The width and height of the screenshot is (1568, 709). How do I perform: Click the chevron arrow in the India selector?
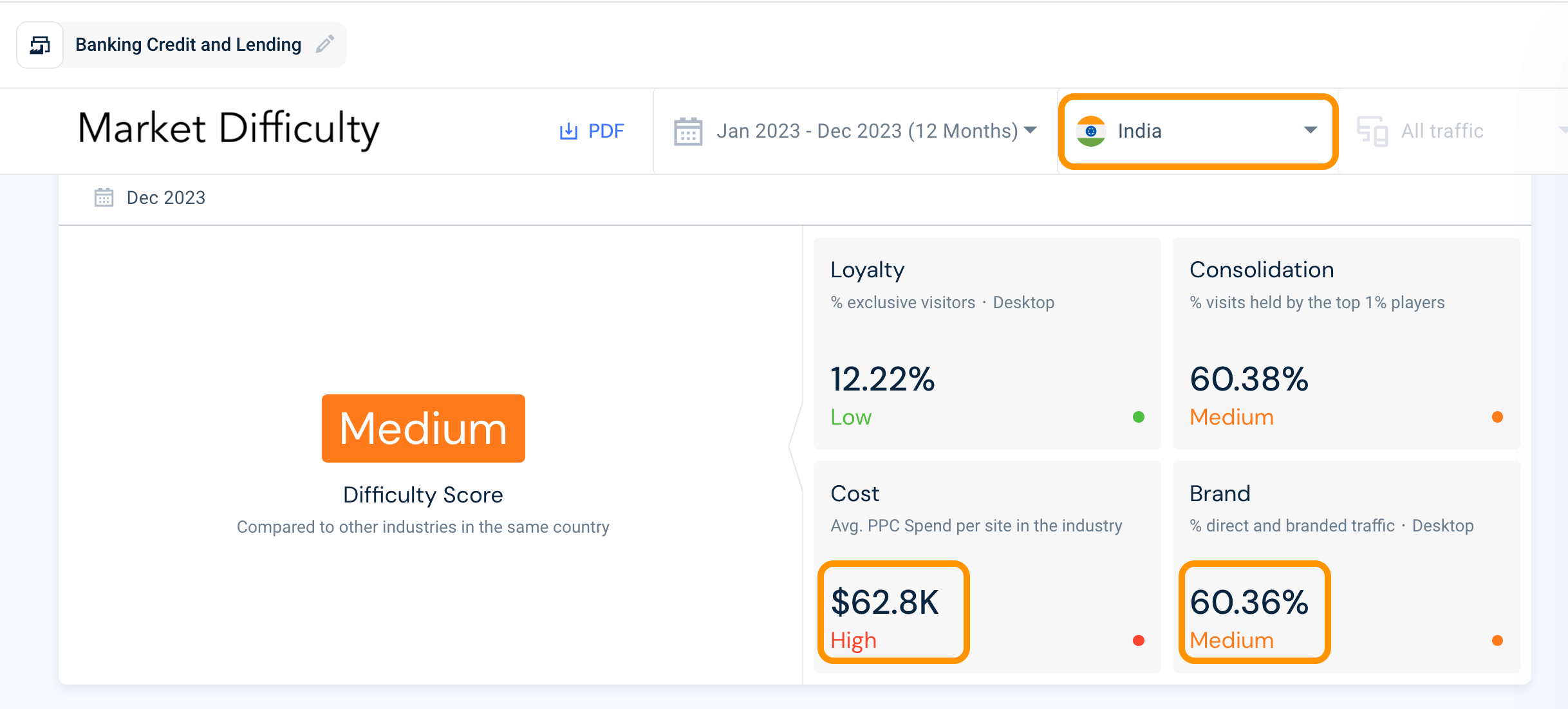(1310, 131)
